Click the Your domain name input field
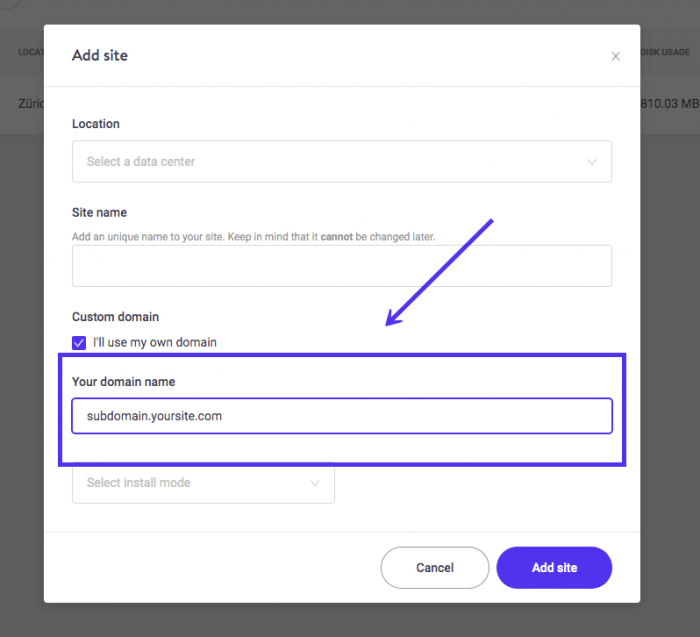The image size is (700, 637). (341, 416)
